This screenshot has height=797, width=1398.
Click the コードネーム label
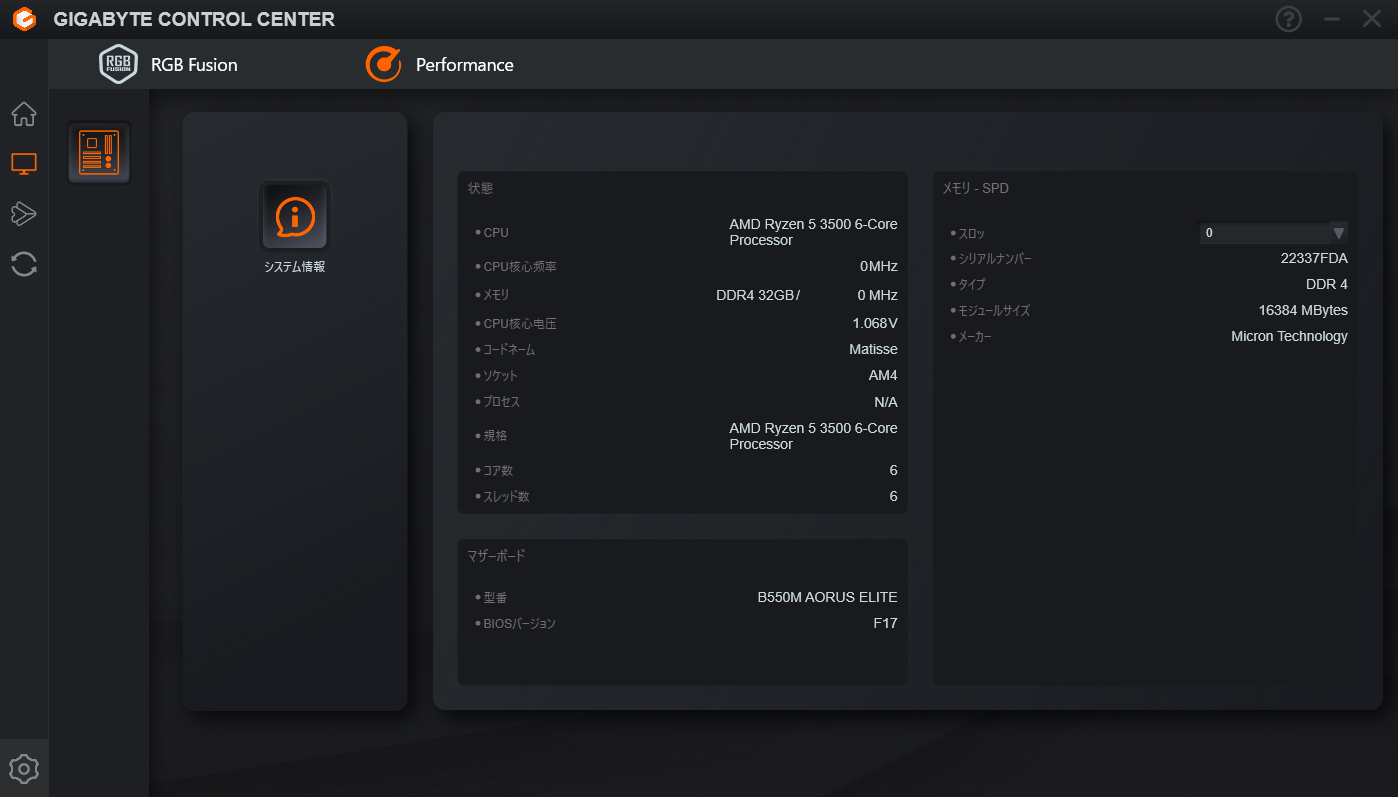coord(509,349)
